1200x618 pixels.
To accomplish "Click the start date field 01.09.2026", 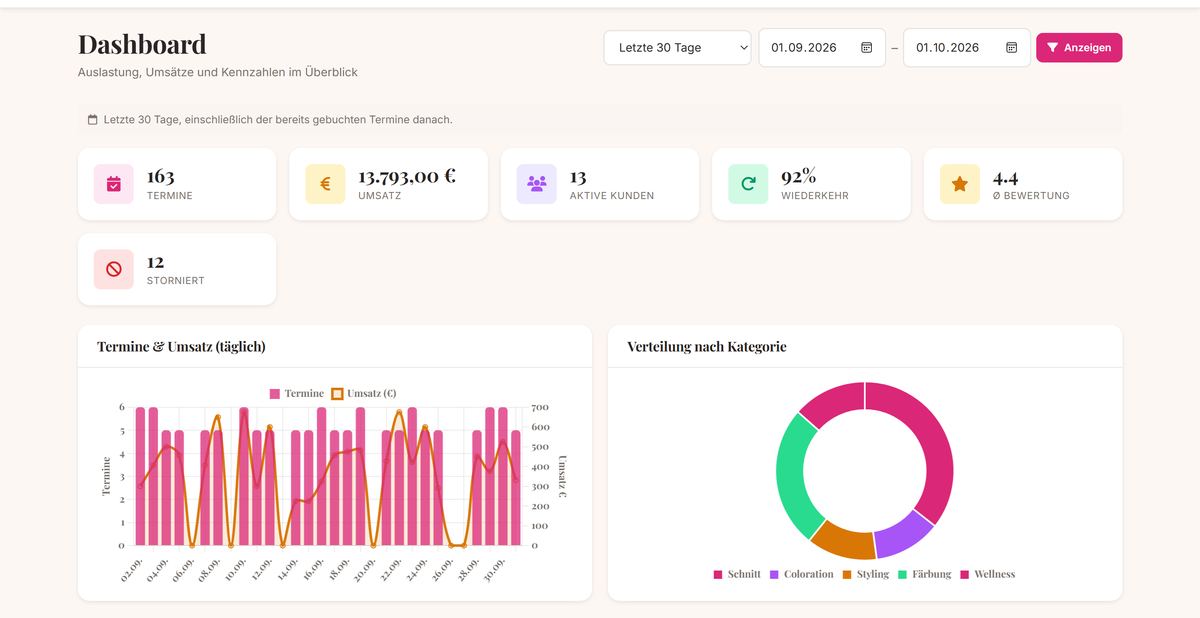I will tap(822, 47).
